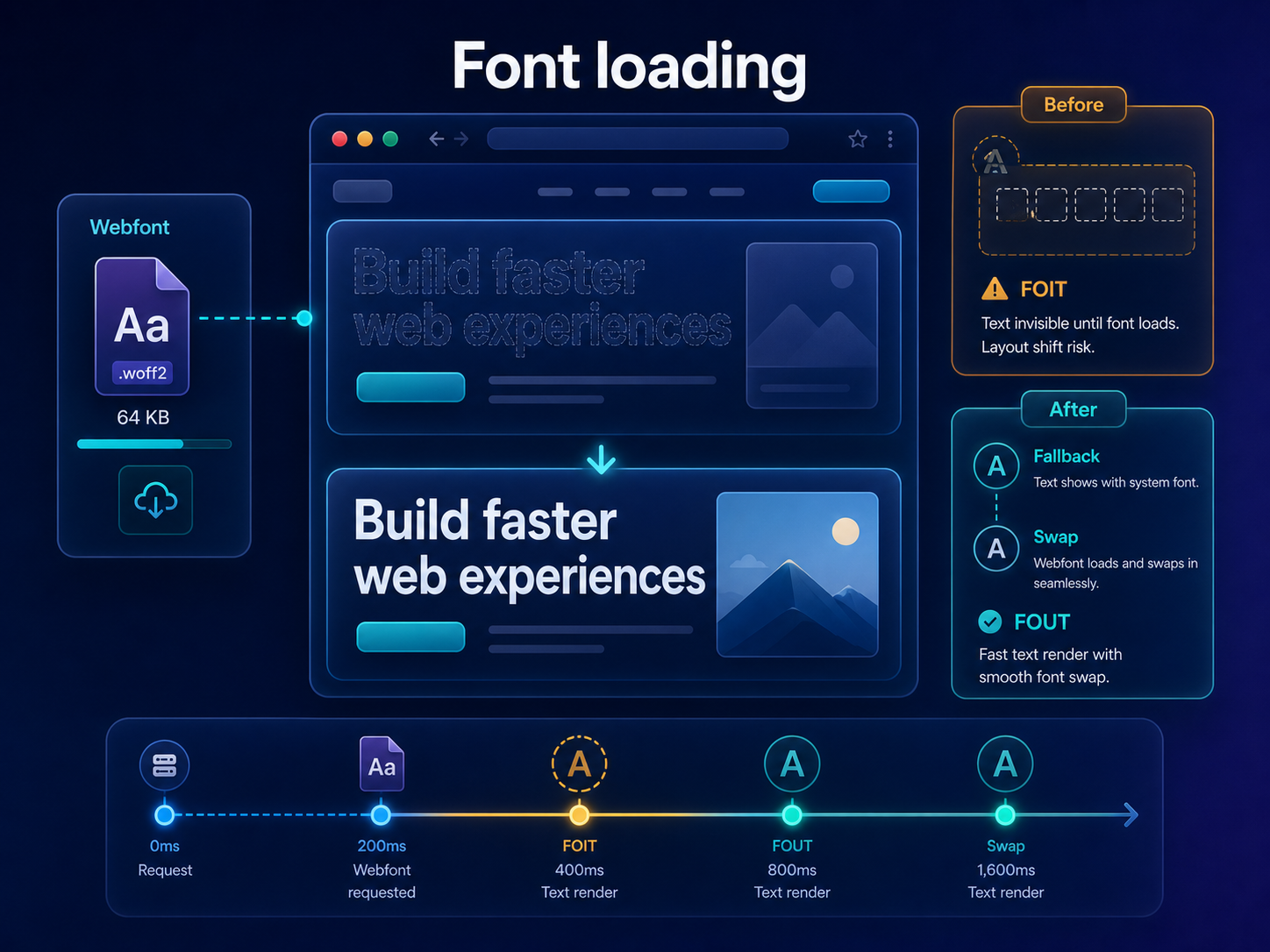Click the mountain image in lower hero card
The height and width of the screenshot is (952, 1270).
797,574
